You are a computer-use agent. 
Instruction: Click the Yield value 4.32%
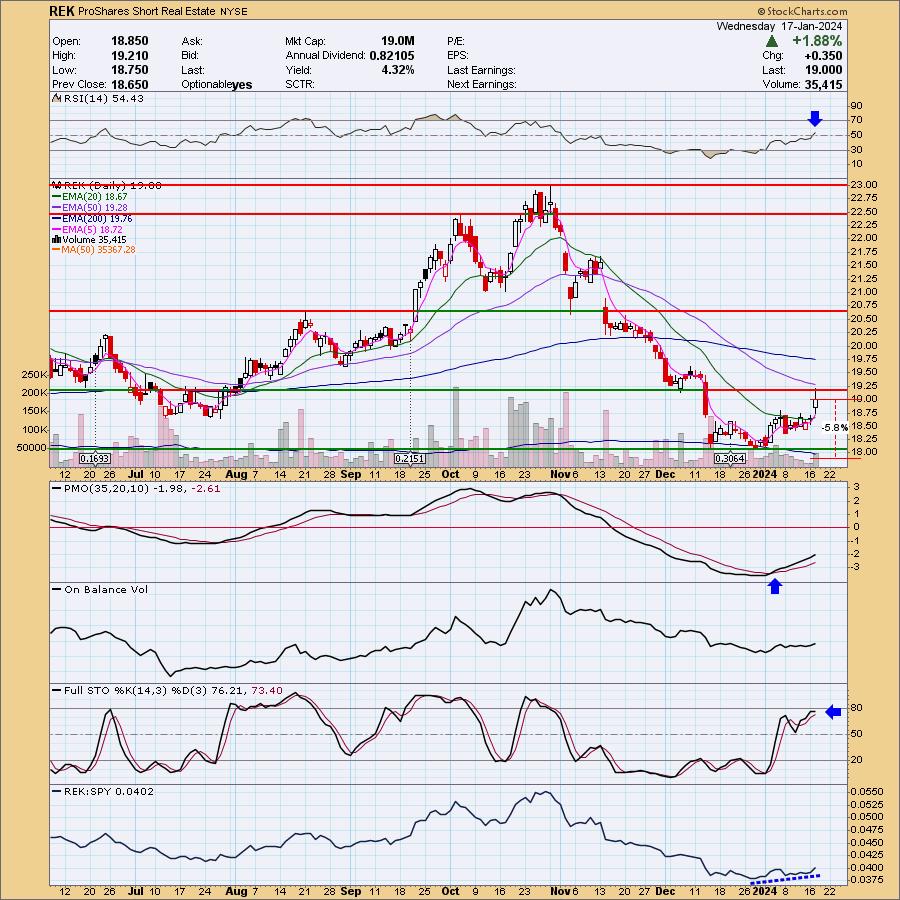click(398, 69)
